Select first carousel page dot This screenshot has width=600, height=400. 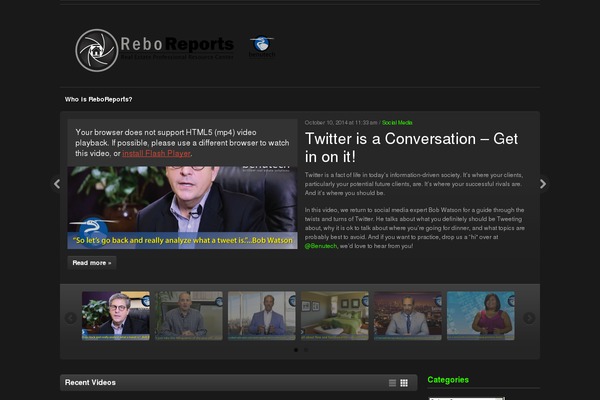tap(296, 350)
